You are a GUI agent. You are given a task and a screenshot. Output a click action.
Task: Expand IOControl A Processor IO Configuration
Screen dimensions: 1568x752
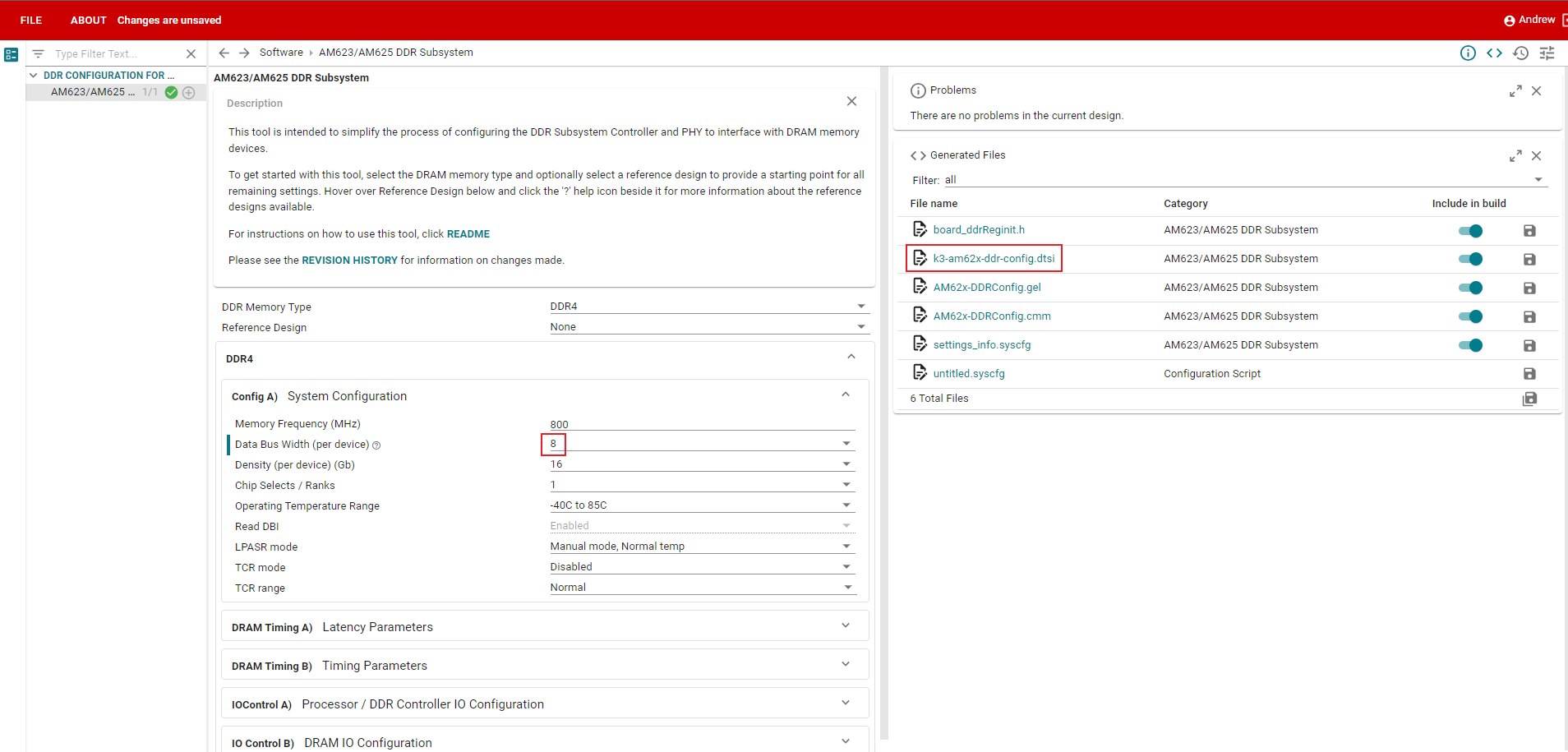pyautogui.click(x=846, y=703)
